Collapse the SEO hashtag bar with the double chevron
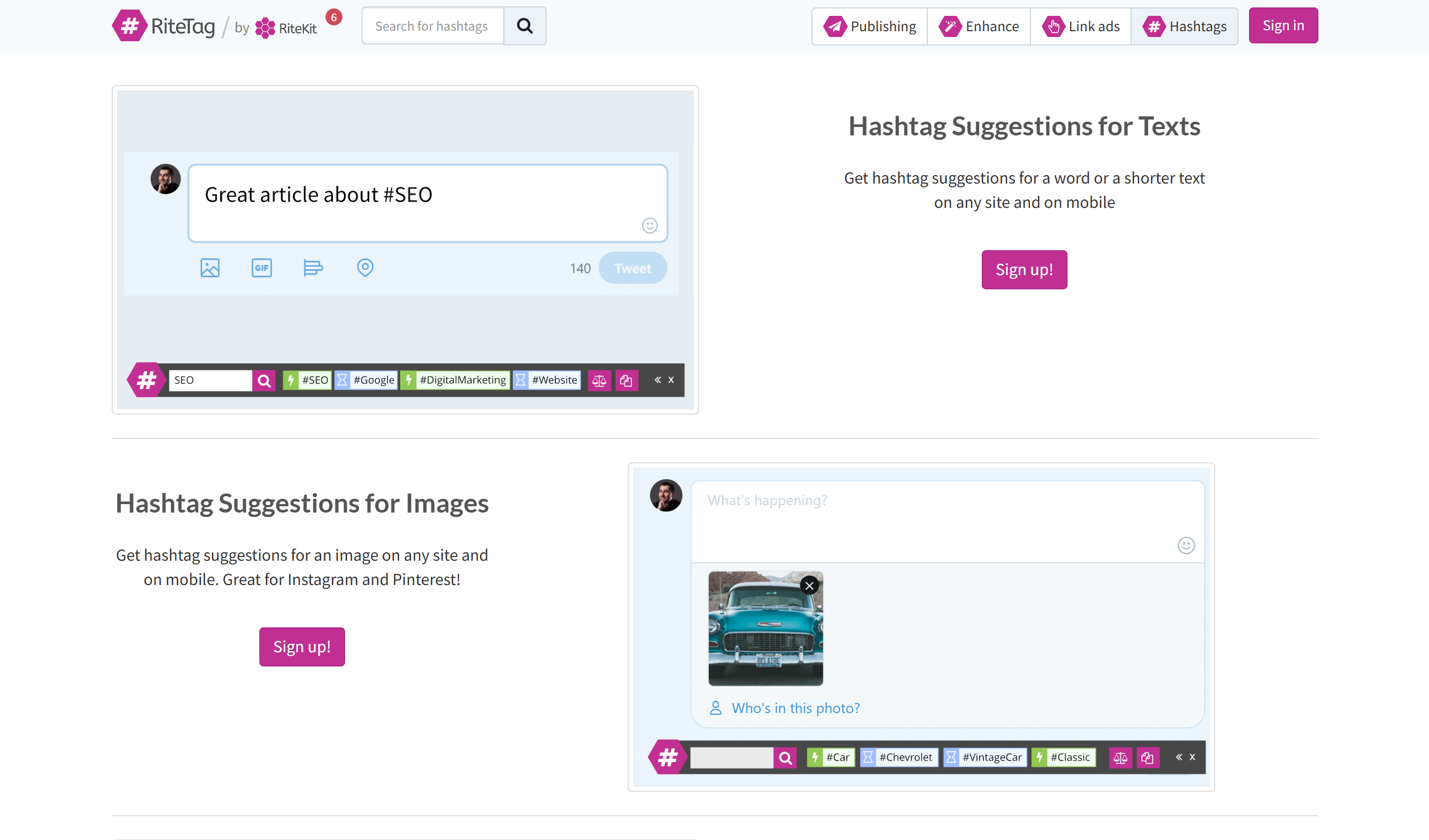The image size is (1429, 840). coord(658,380)
